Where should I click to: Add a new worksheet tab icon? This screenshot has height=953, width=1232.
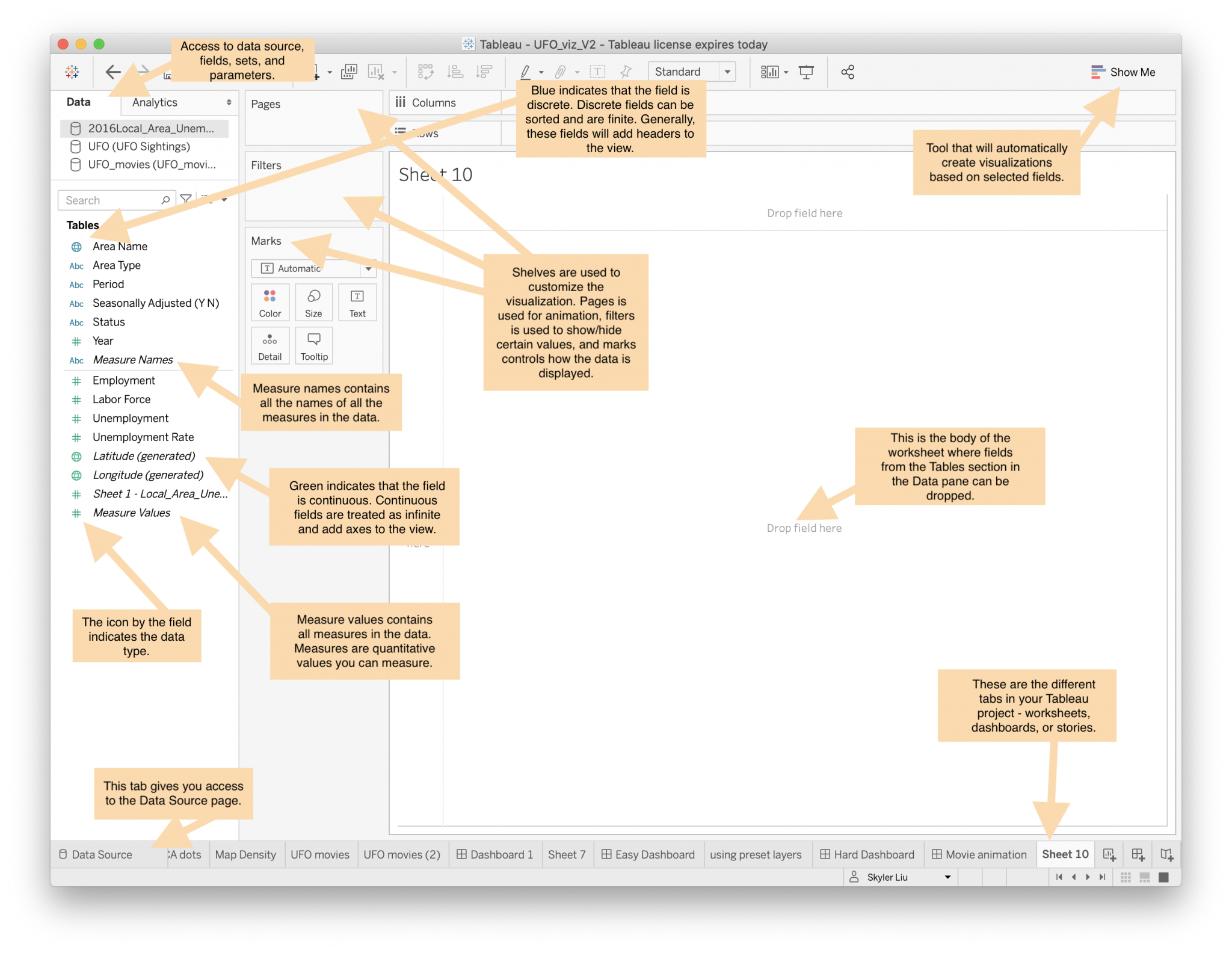click(x=1109, y=854)
